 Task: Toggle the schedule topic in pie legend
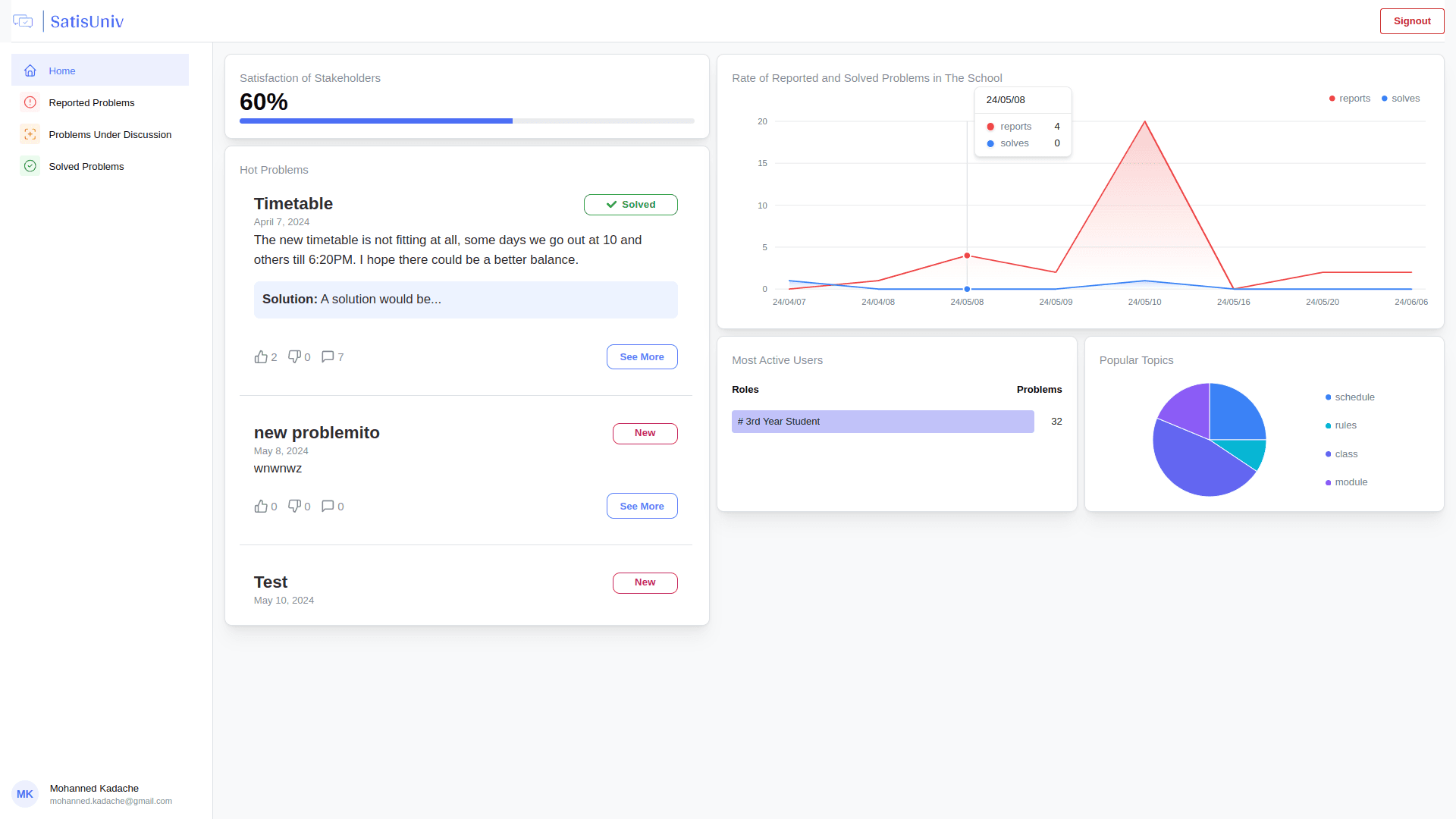1350,397
